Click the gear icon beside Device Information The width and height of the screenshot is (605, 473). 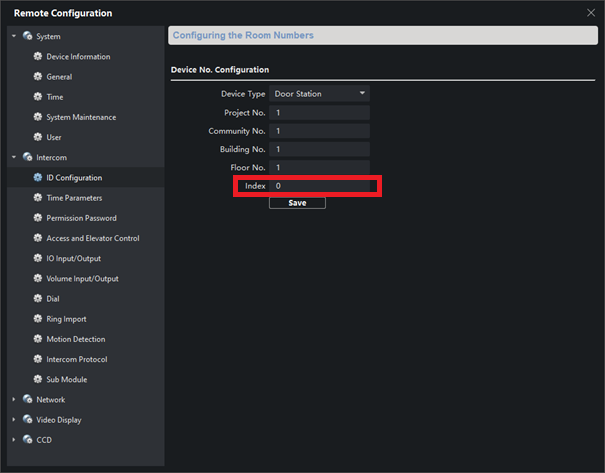coord(38,57)
